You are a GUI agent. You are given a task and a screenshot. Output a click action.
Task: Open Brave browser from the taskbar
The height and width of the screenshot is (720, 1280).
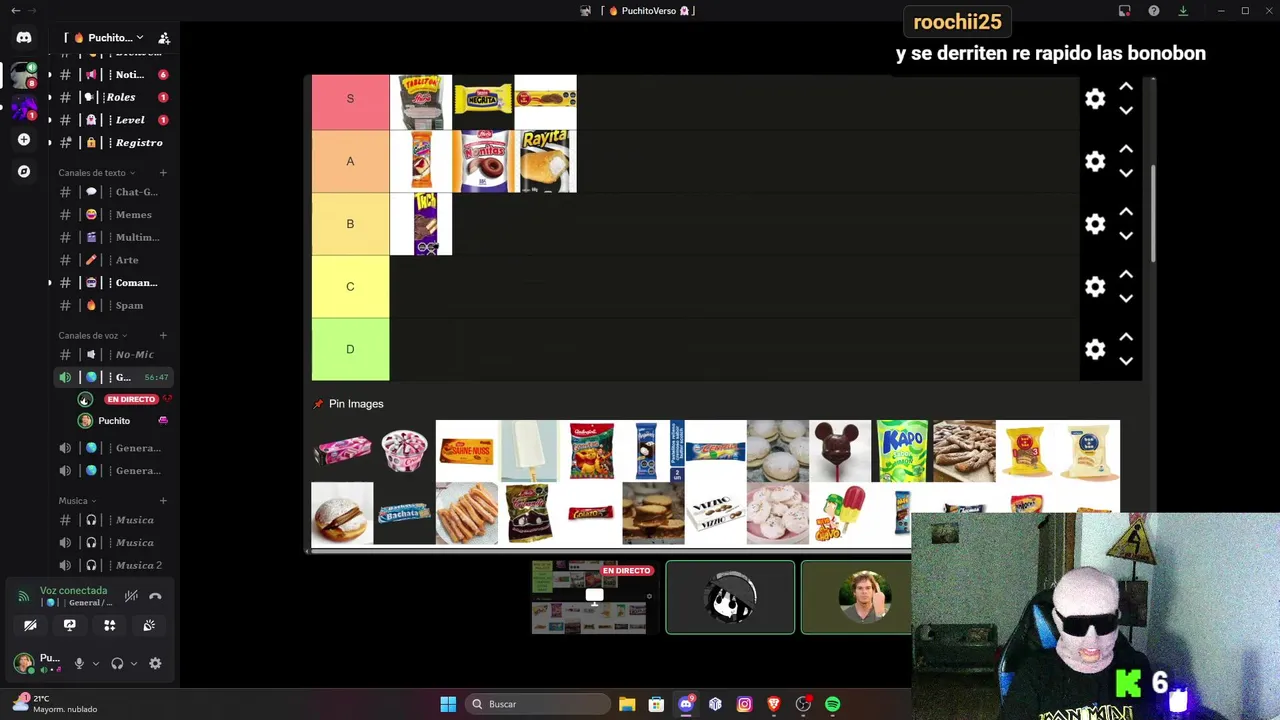click(773, 704)
